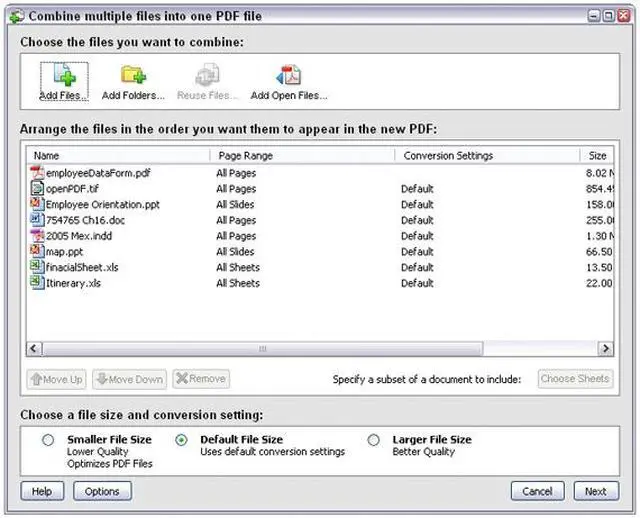Select the openPDF.tif file icon
The width and height of the screenshot is (640, 518).
coord(37,189)
